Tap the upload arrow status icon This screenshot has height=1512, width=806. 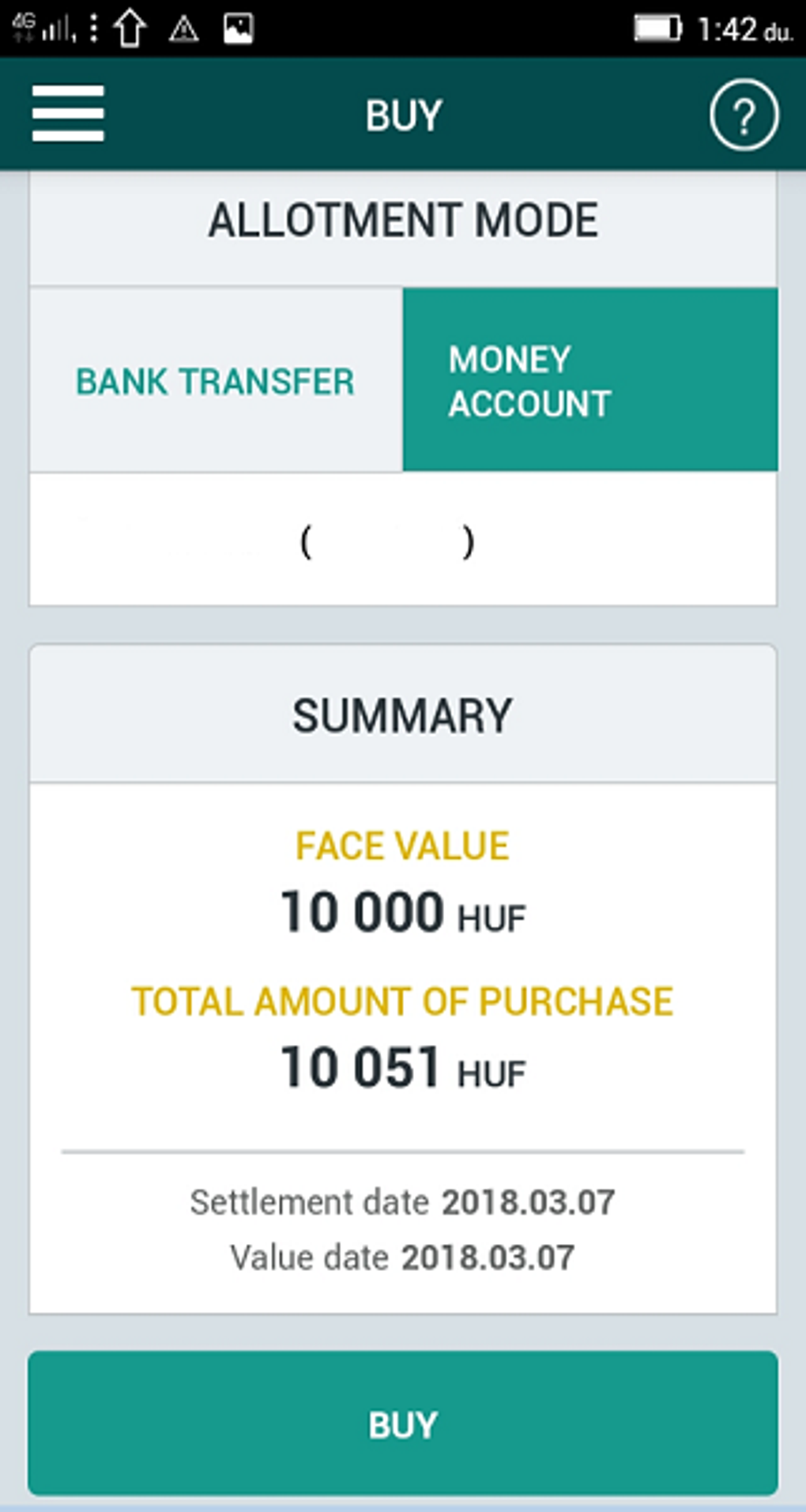point(130,28)
